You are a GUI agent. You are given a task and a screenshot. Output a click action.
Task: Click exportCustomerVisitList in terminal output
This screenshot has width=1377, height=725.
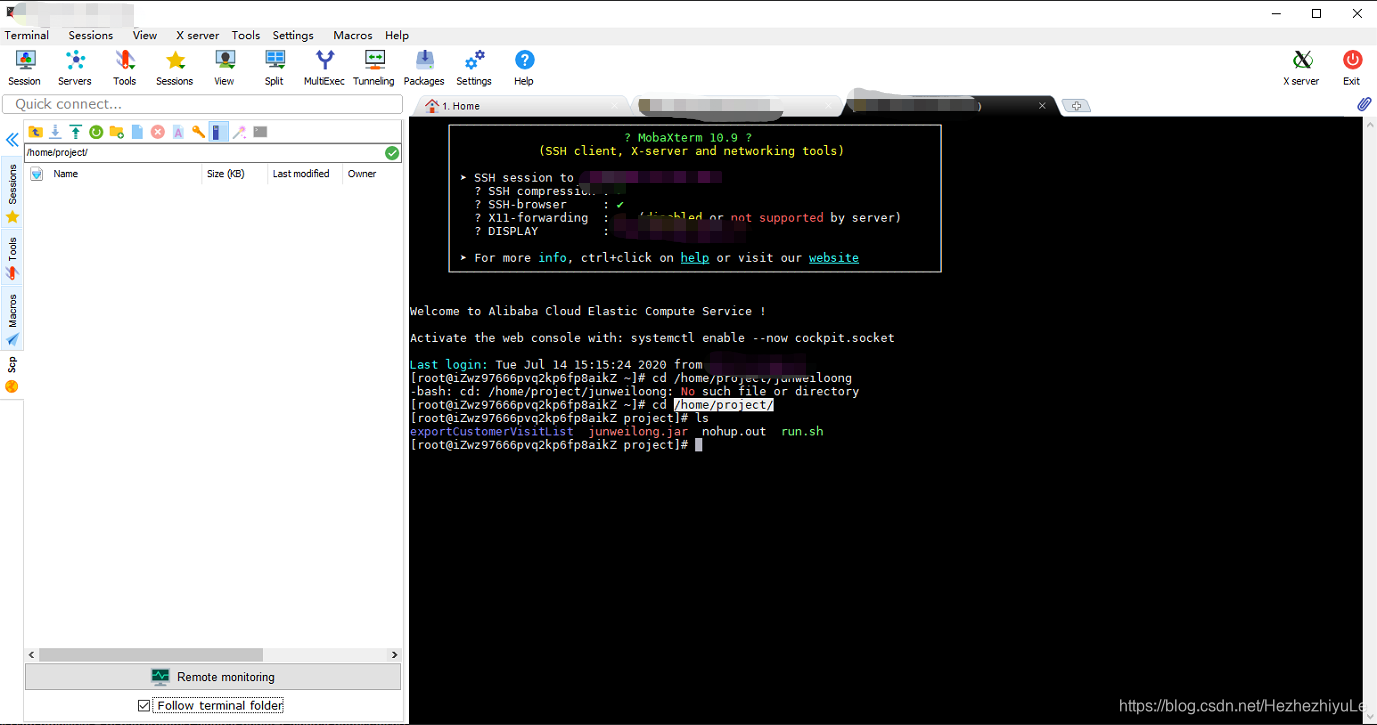pos(492,432)
